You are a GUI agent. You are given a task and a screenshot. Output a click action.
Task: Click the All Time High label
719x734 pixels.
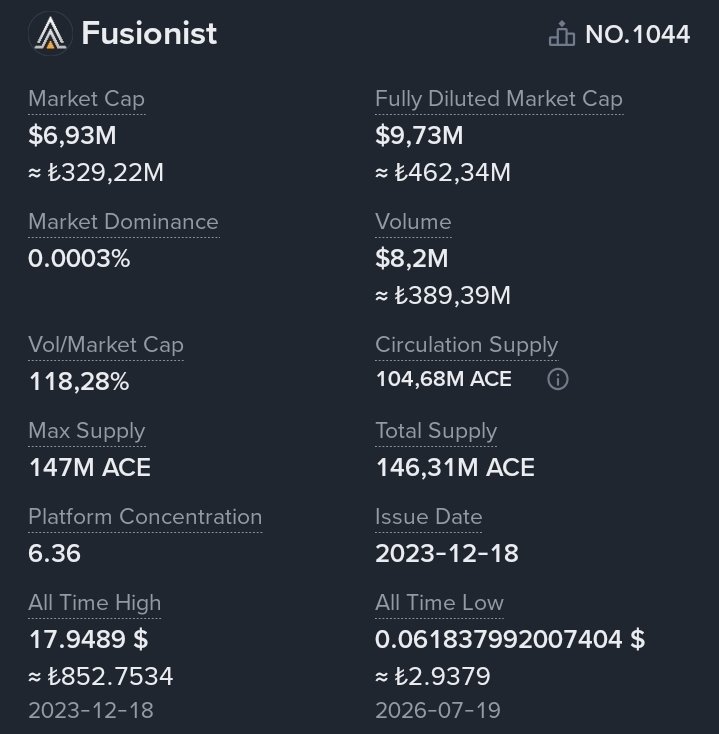(x=95, y=603)
